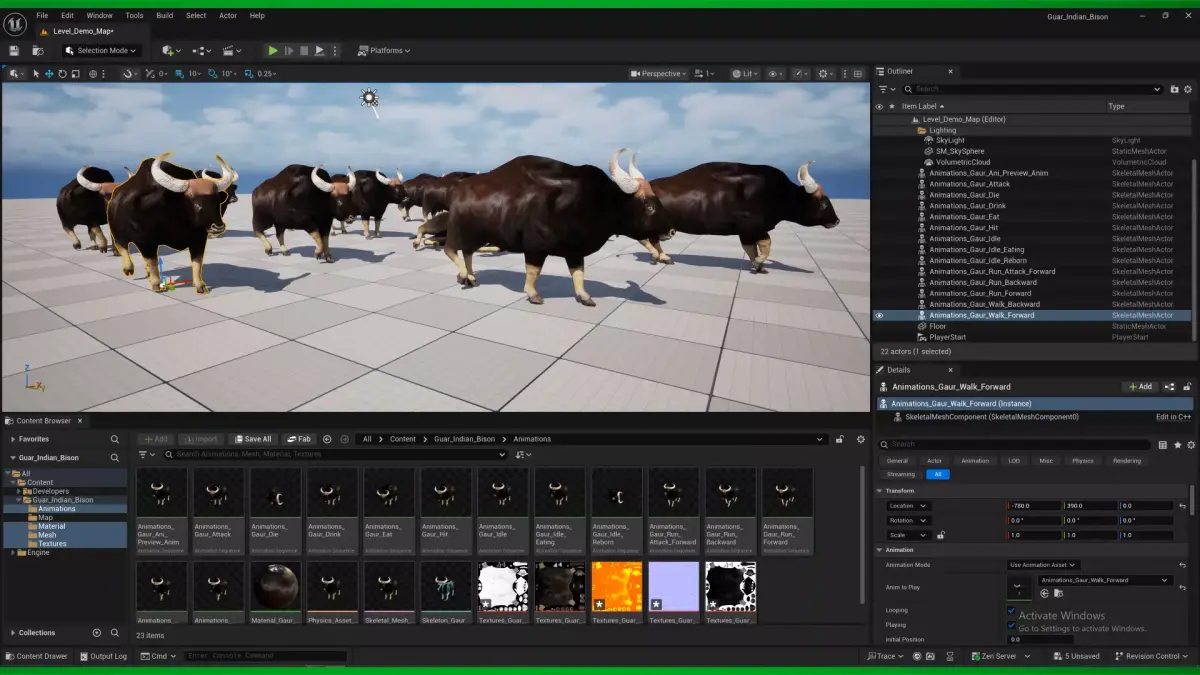The image size is (1200, 675).
Task: Select the translate gizmo tool in viewport toolbar
Action: coord(49,73)
